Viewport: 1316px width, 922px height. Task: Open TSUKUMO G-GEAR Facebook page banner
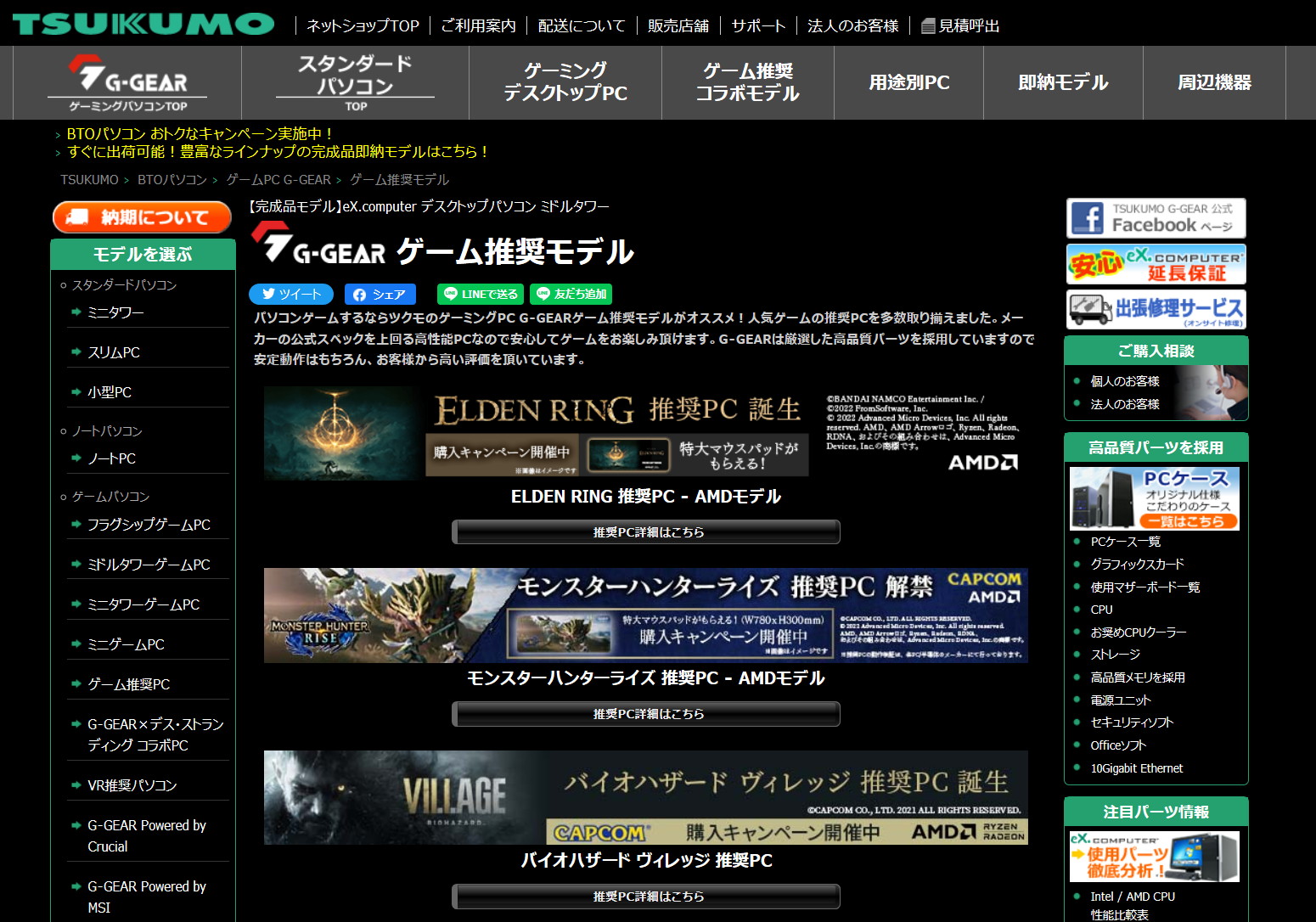tap(1156, 218)
